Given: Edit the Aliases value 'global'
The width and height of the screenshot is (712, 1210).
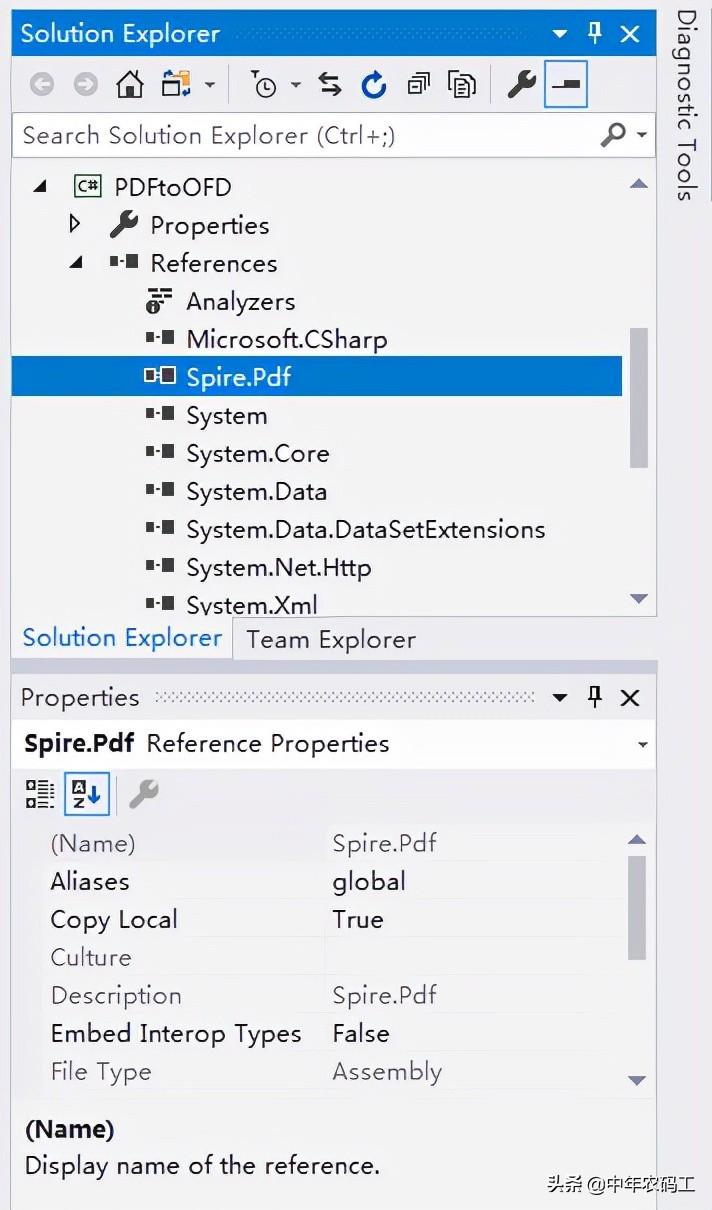Looking at the screenshot, I should click(369, 881).
